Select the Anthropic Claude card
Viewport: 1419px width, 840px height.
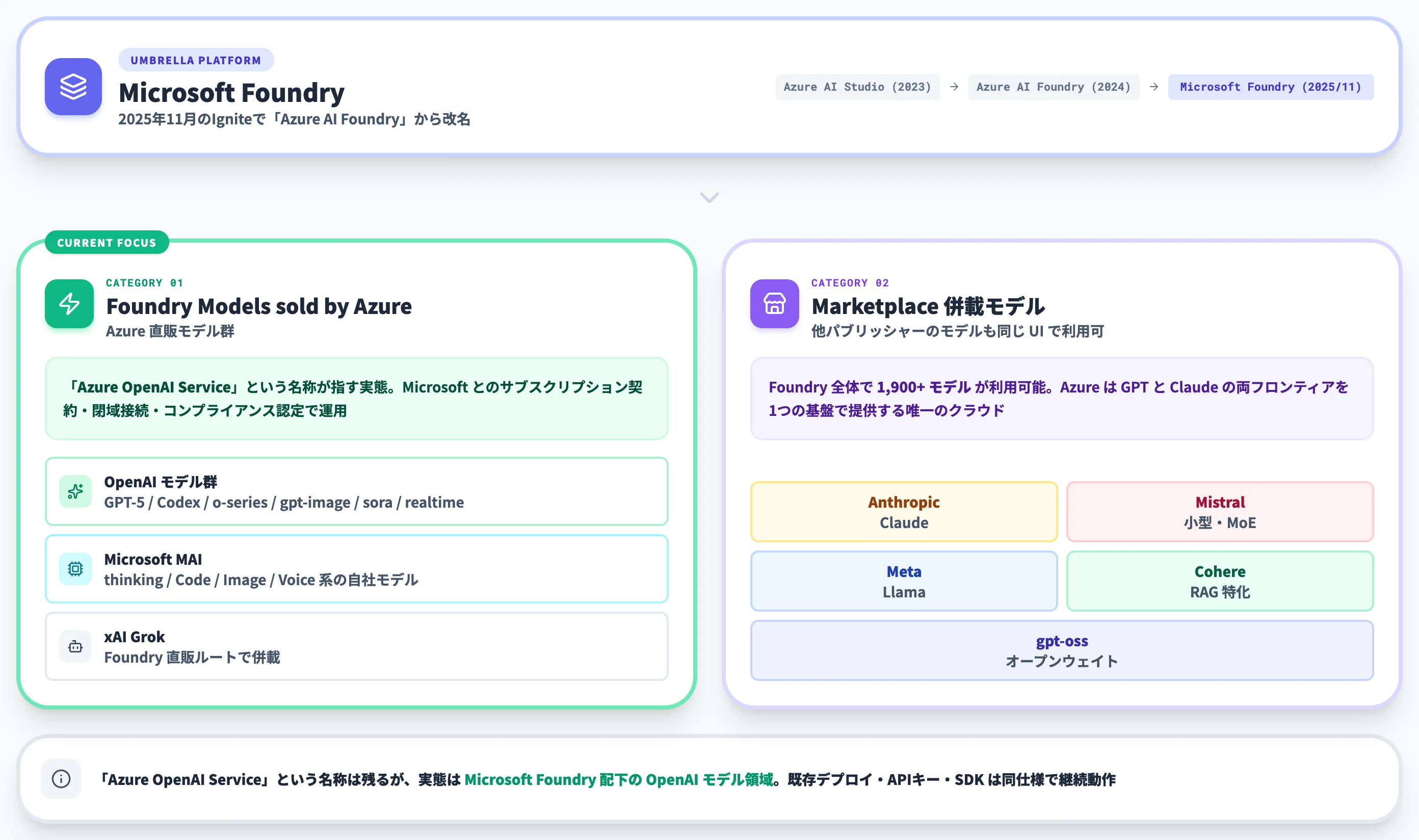point(903,512)
